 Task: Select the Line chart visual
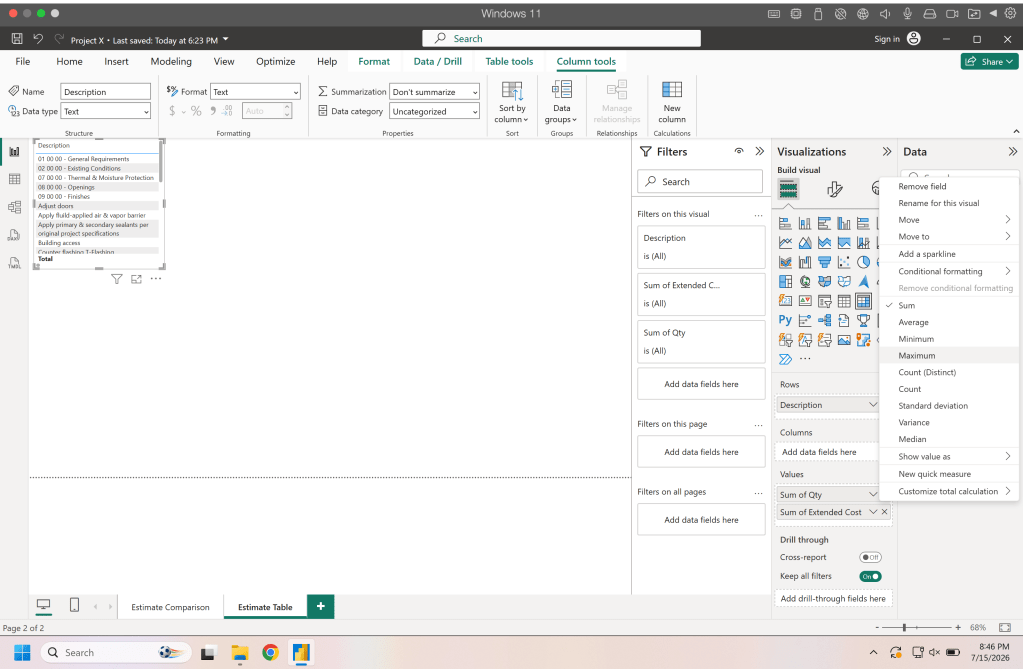786,243
